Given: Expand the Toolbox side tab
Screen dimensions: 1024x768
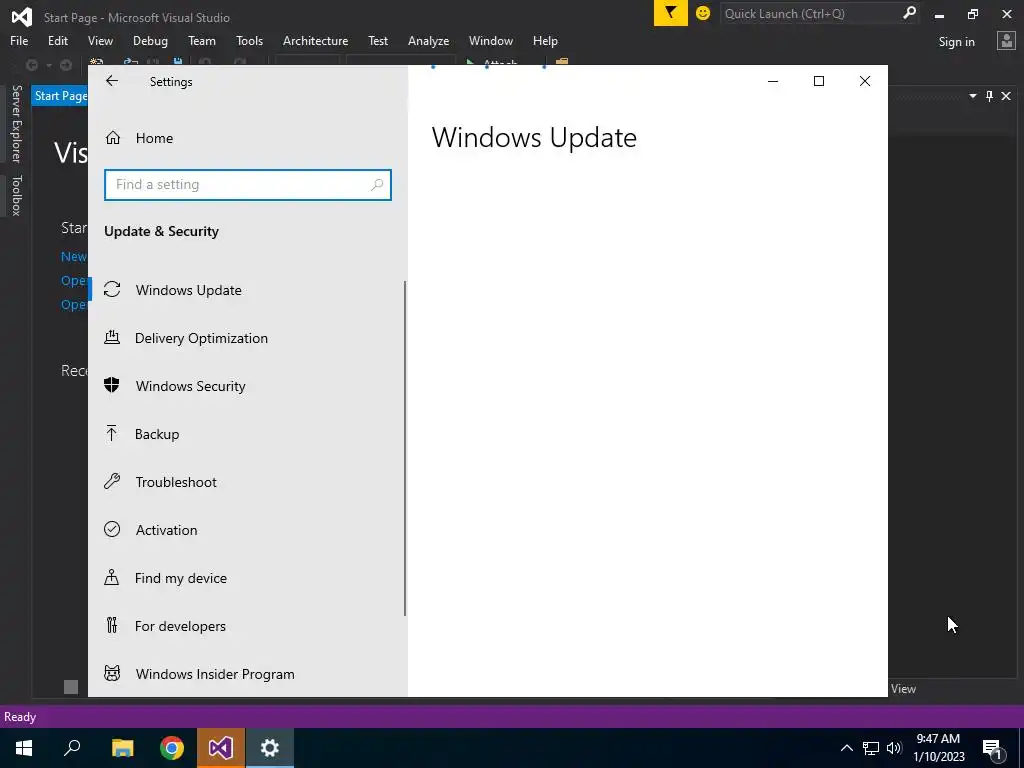Looking at the screenshot, I should coord(16,195).
